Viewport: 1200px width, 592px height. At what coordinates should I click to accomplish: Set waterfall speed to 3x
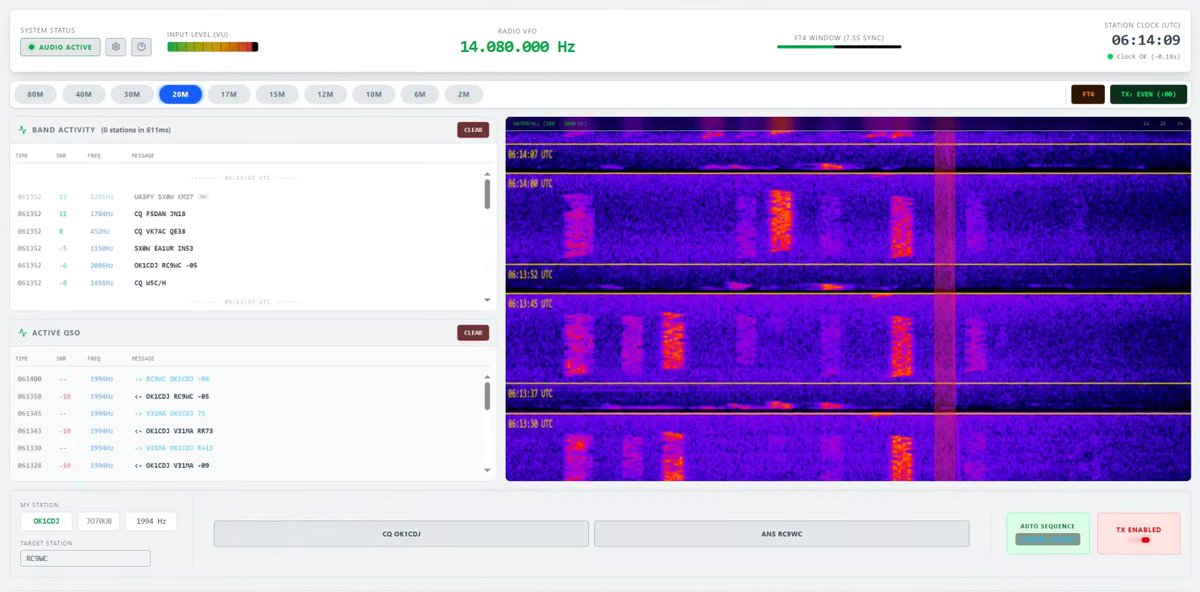point(1179,123)
